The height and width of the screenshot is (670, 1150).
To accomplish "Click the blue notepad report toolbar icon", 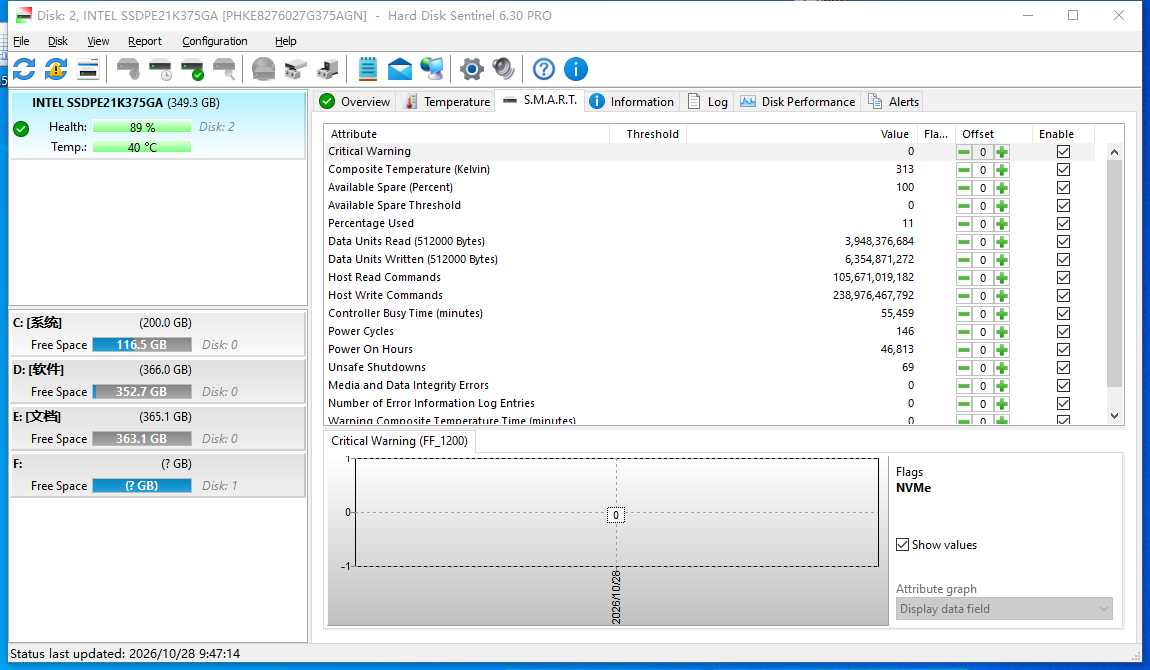I will [x=367, y=69].
